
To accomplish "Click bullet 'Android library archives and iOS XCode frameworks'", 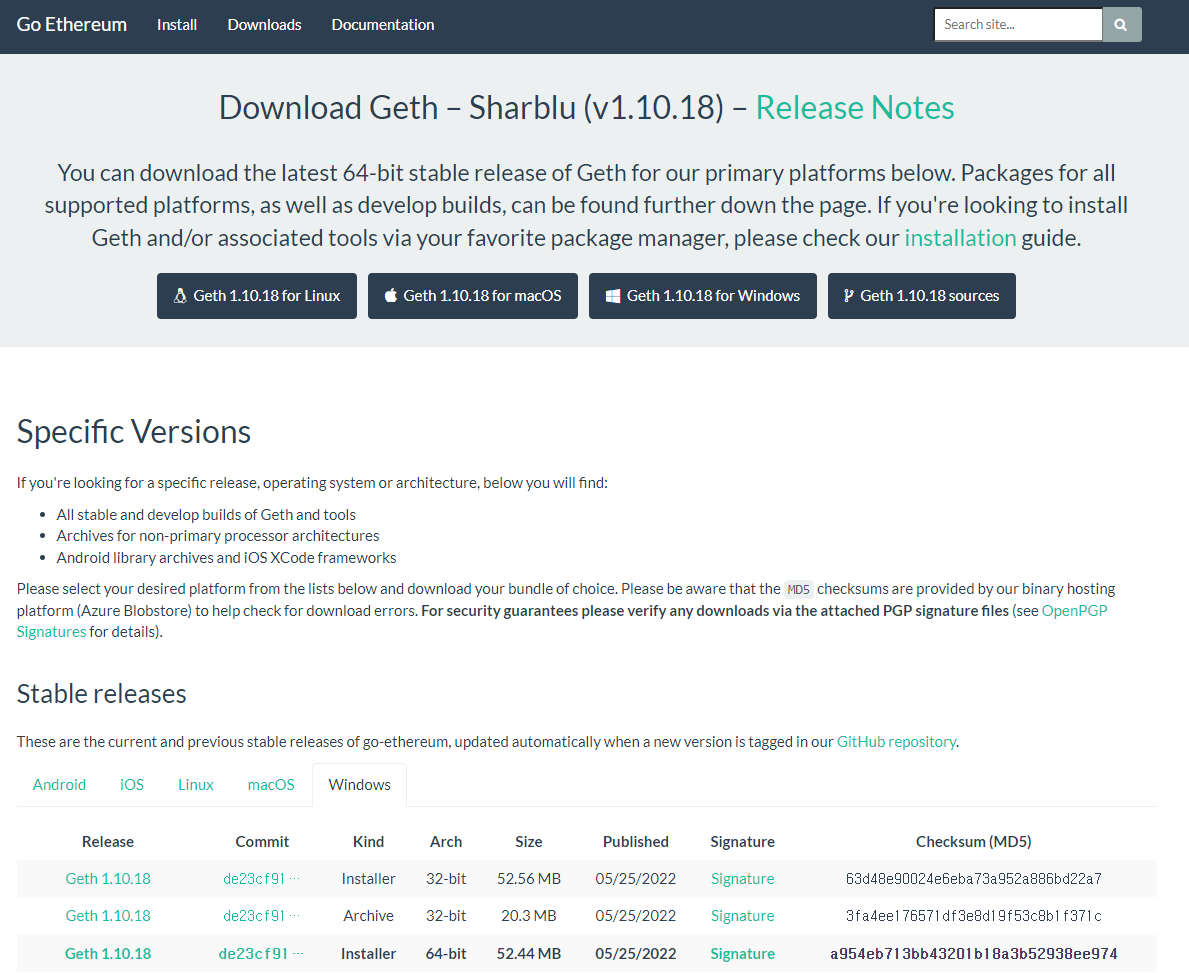I will point(226,558).
